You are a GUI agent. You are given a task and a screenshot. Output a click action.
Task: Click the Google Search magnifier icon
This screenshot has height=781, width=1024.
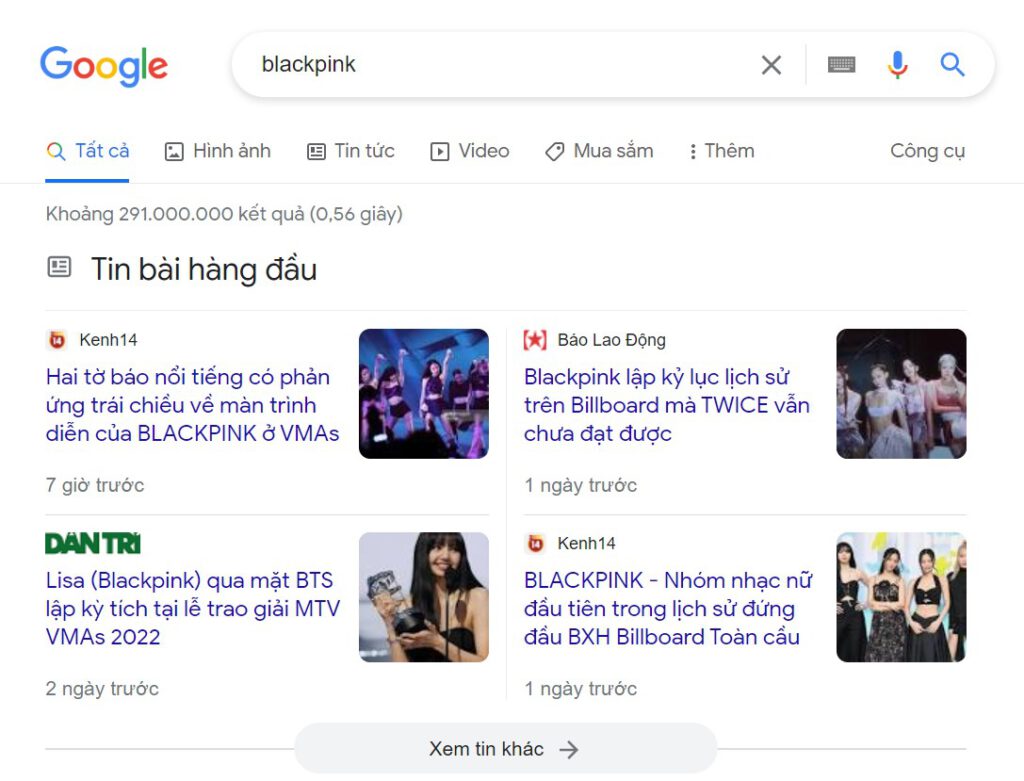(x=951, y=64)
